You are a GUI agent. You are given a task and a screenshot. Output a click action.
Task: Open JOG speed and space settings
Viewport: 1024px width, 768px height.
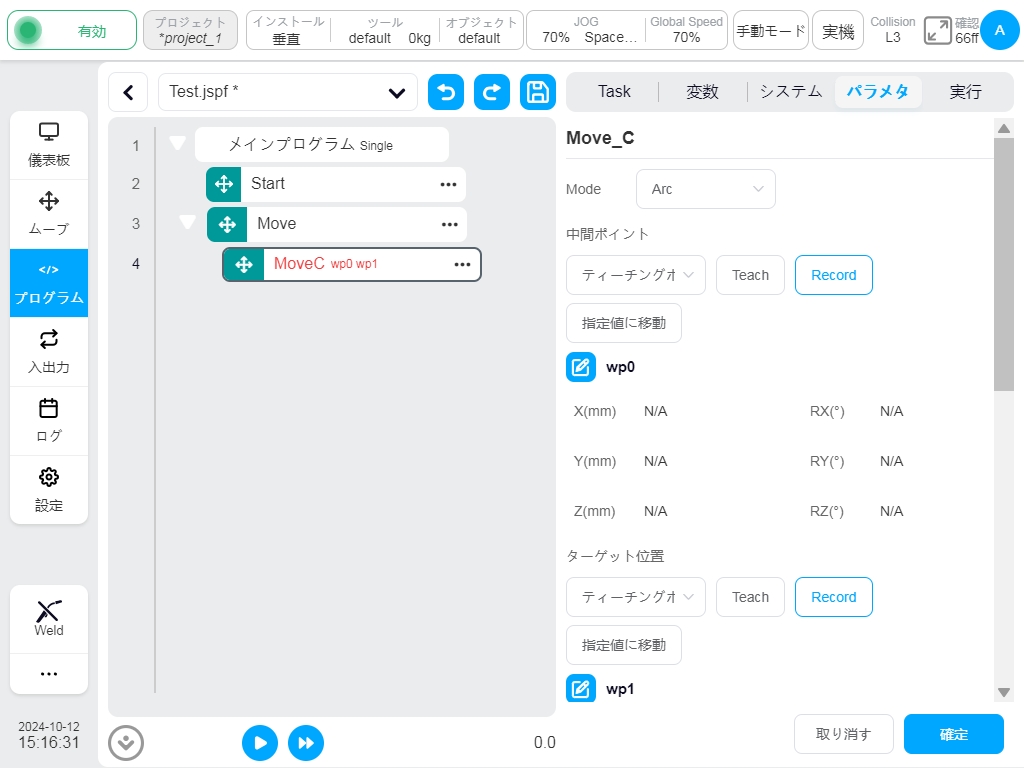pyautogui.click(x=586, y=31)
